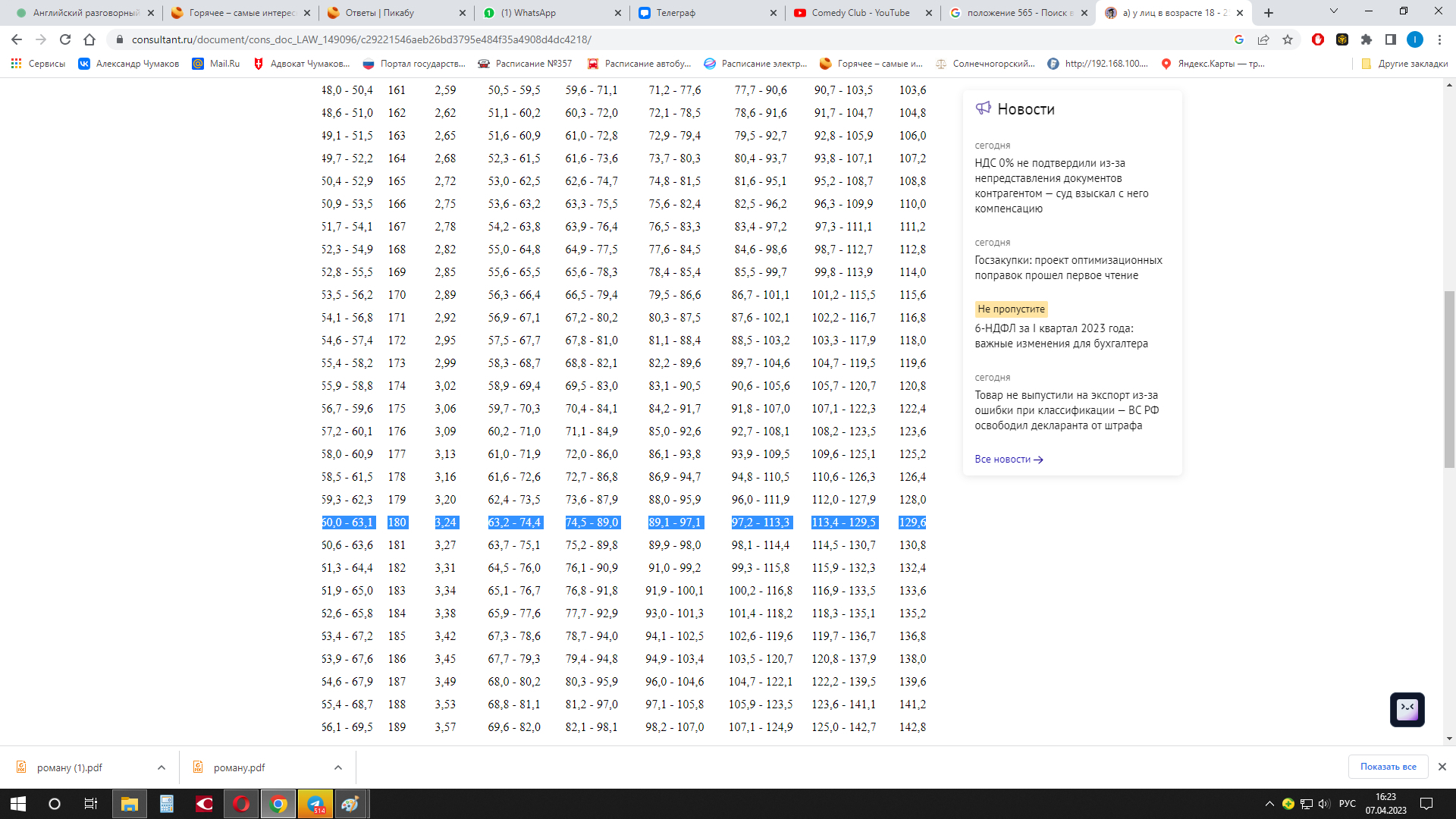Reload the current page

coord(65,39)
